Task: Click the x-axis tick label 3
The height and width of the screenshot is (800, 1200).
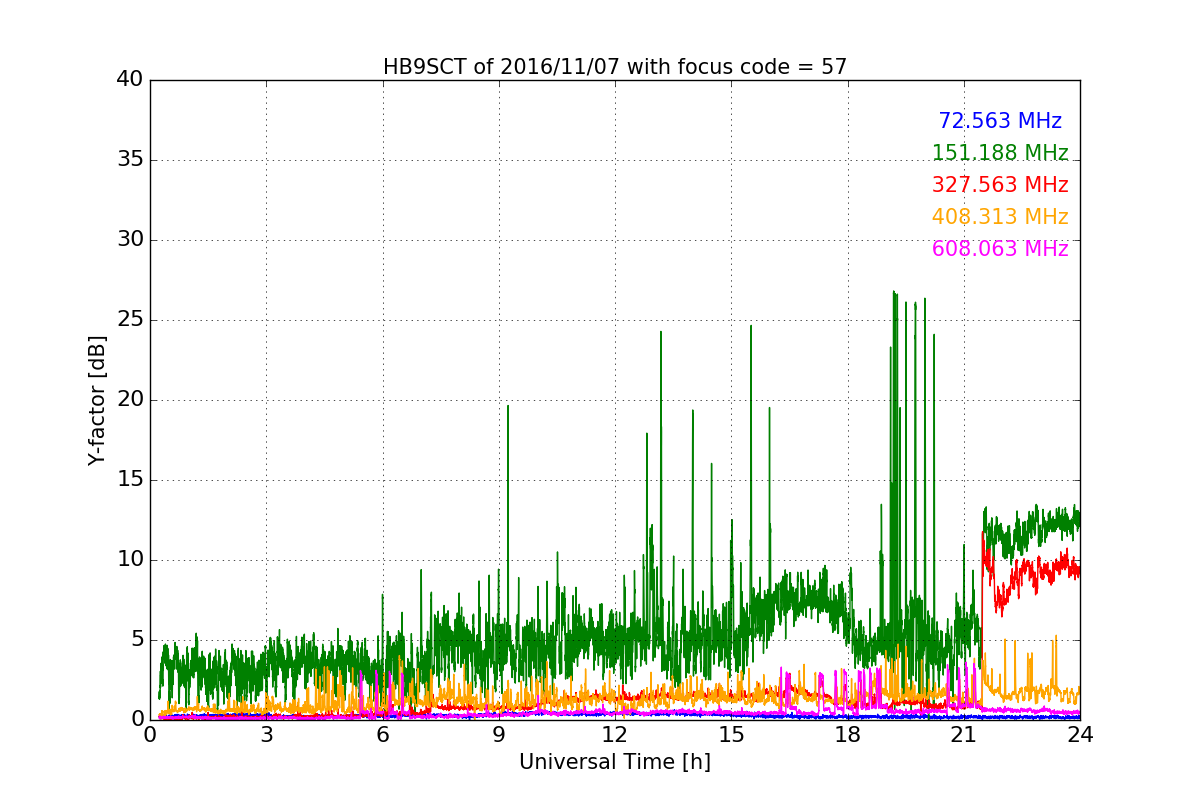Action: pos(266,734)
